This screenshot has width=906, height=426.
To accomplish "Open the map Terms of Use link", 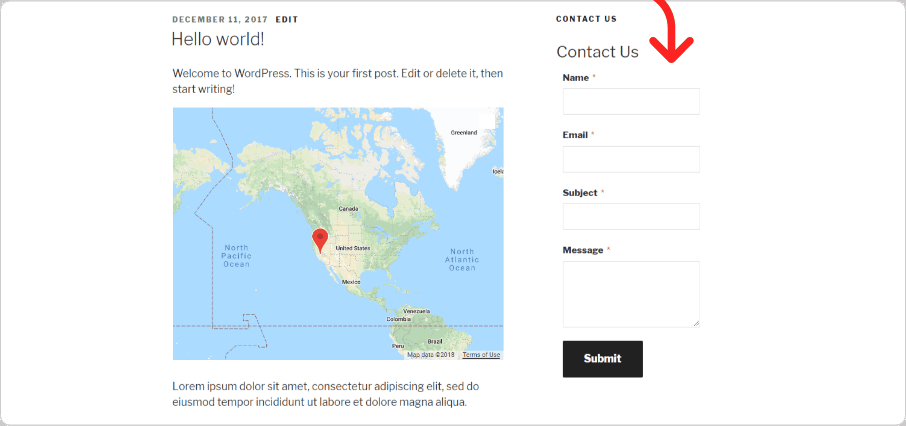I will click(x=481, y=355).
